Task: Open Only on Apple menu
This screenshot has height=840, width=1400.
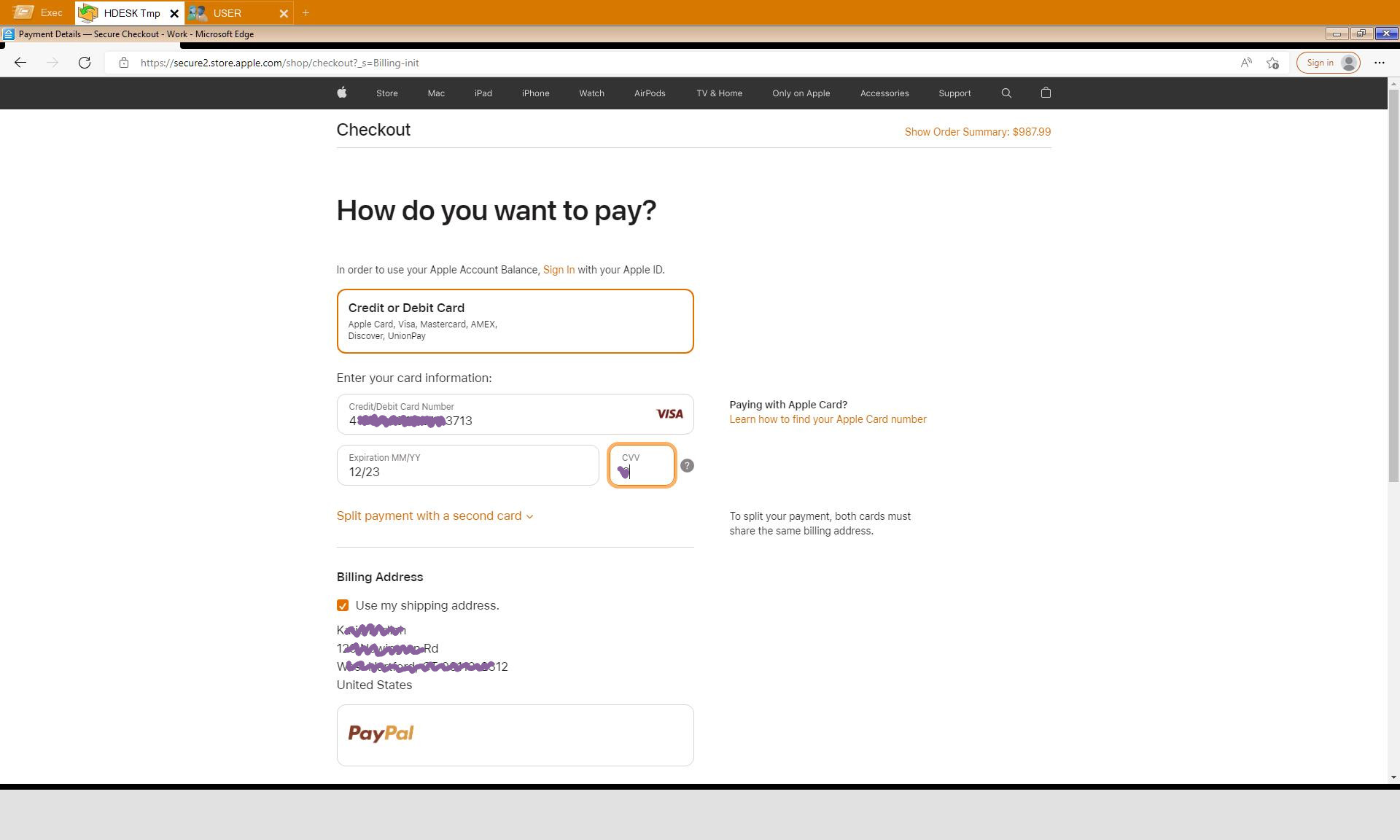Action: pyautogui.click(x=801, y=93)
